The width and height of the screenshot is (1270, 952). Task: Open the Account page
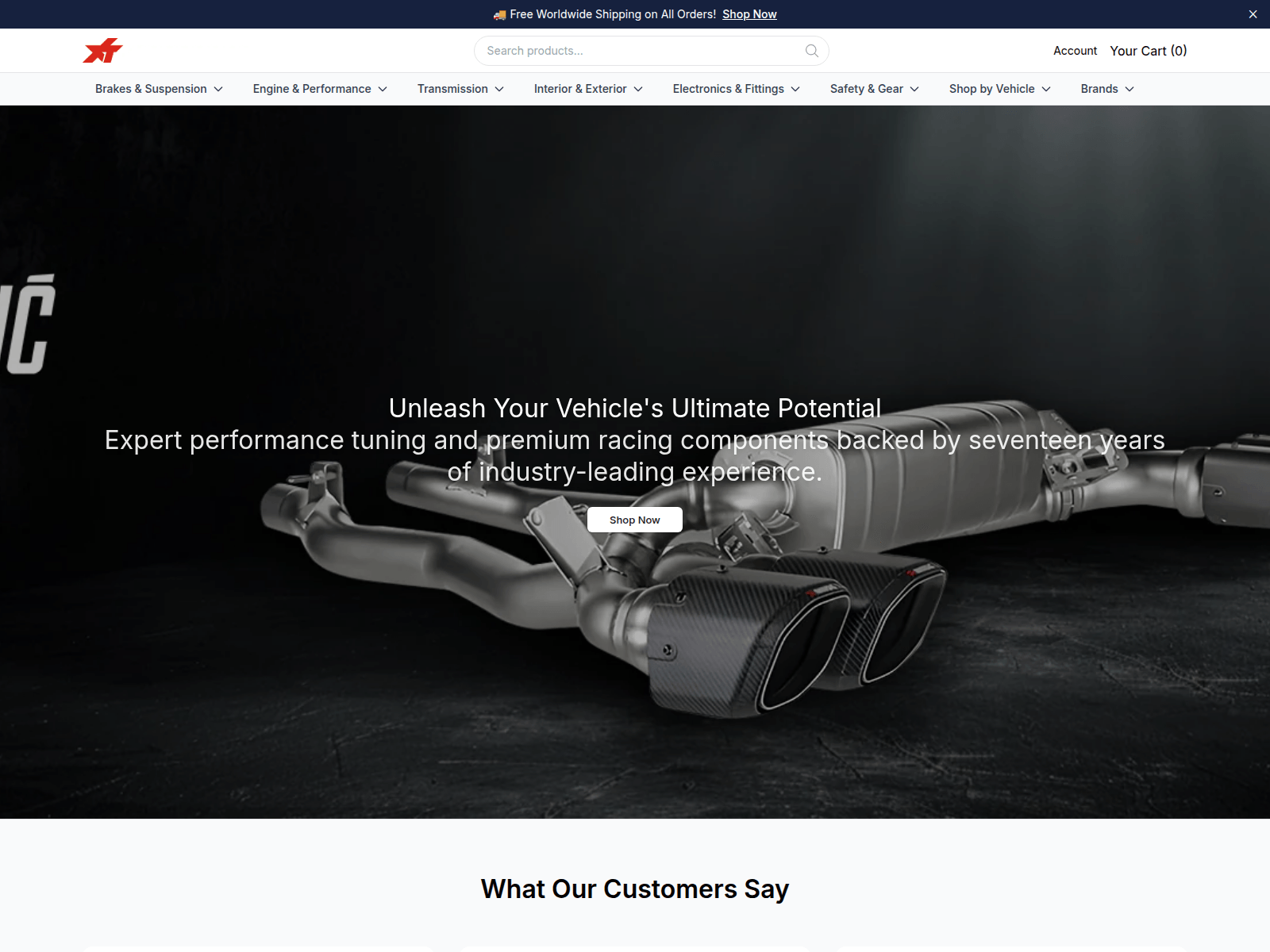pos(1075,51)
